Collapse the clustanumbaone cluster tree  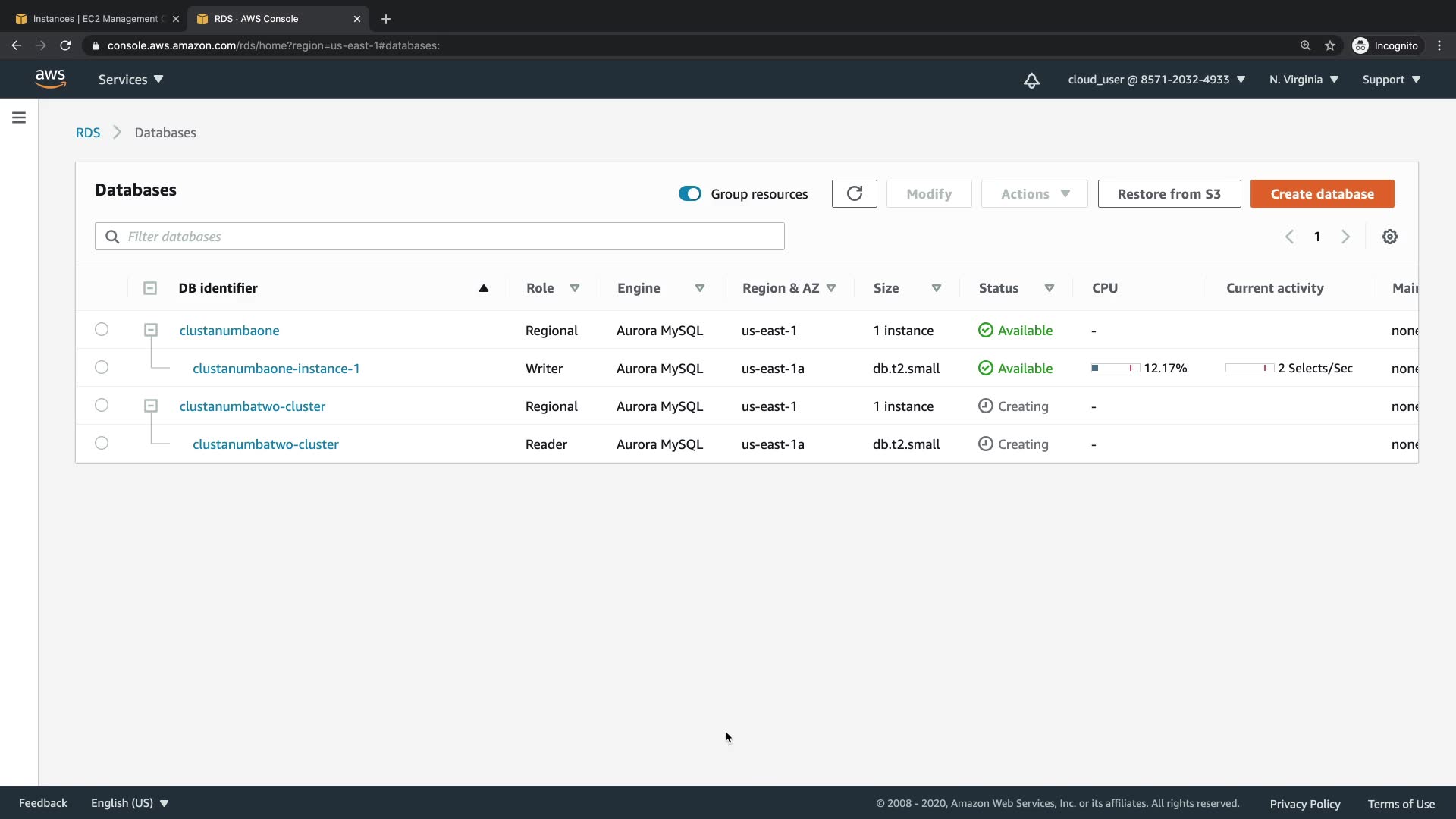point(151,330)
